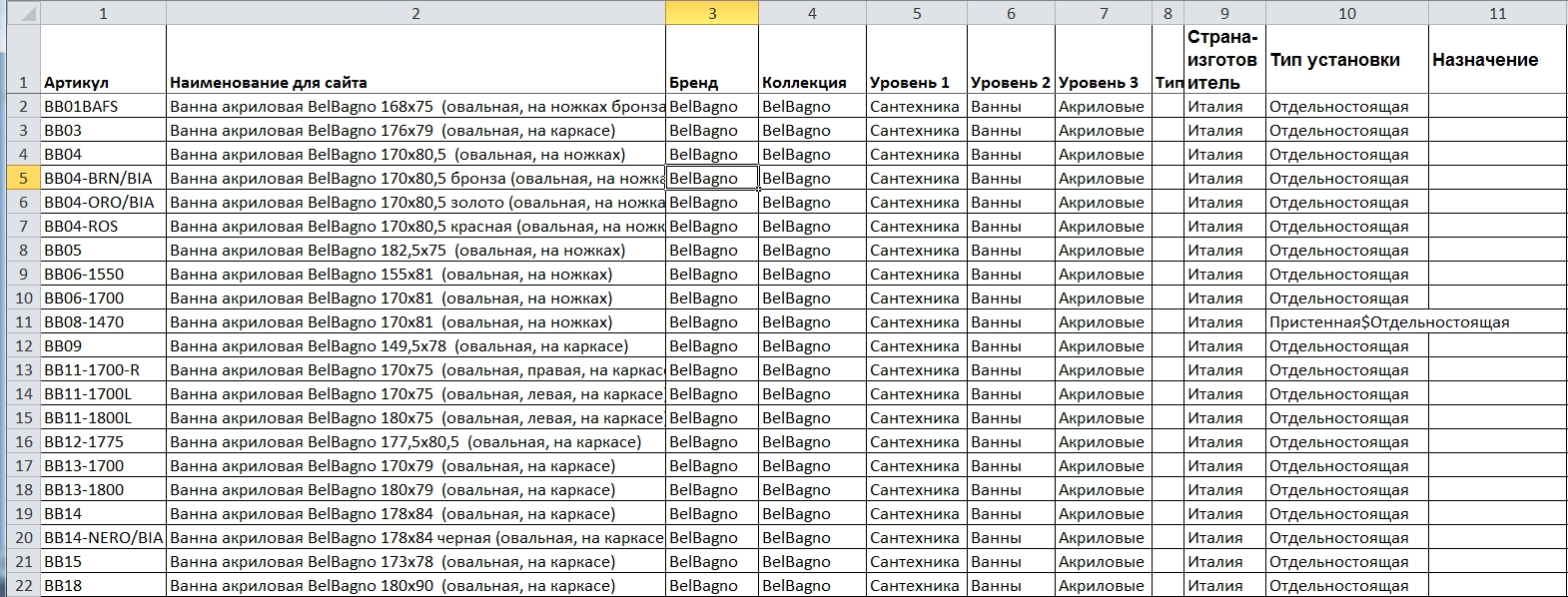Click name cell '170x80,5 красная'
This screenshot has height=597, width=1568.
coord(415,226)
